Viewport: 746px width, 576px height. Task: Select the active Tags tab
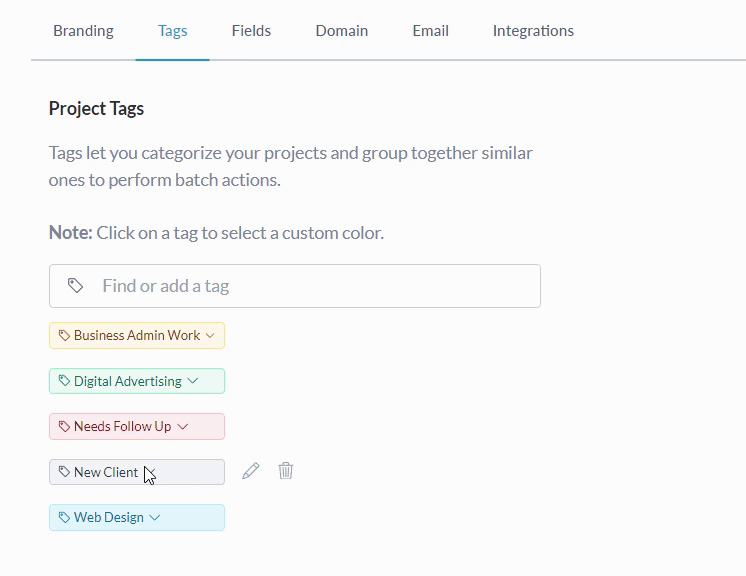172,31
